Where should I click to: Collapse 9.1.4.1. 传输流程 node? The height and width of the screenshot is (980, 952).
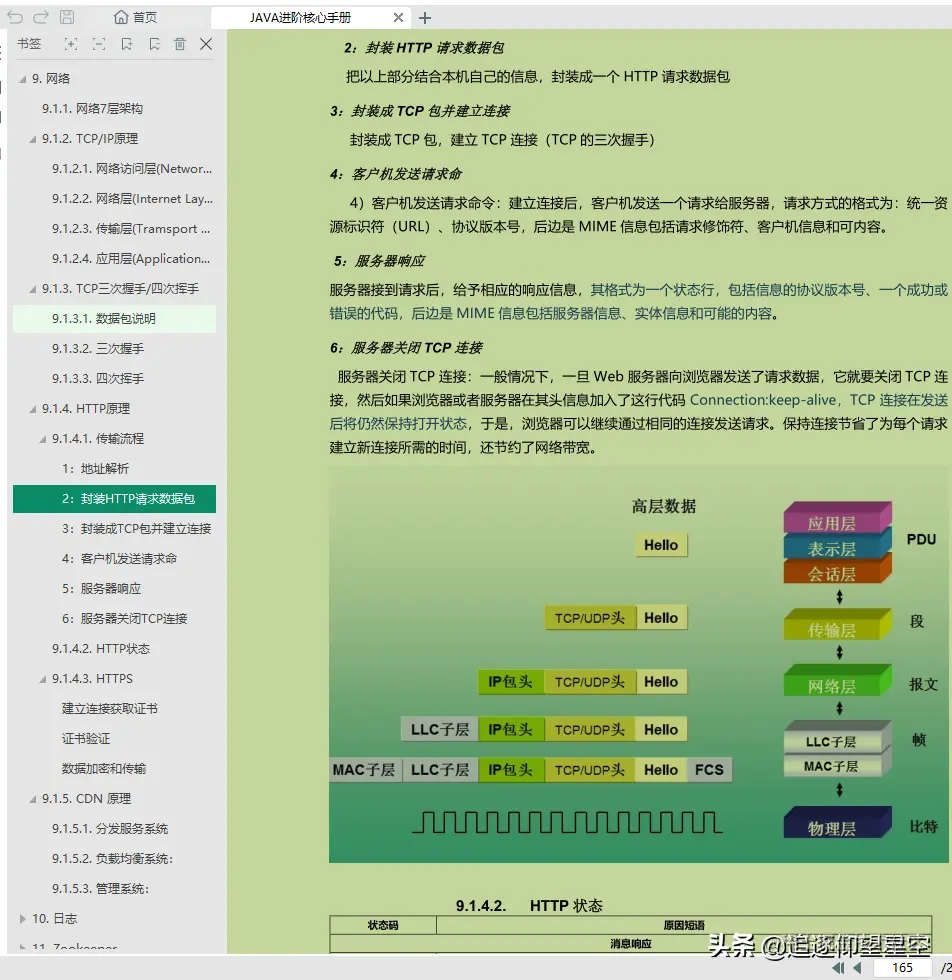coord(43,439)
